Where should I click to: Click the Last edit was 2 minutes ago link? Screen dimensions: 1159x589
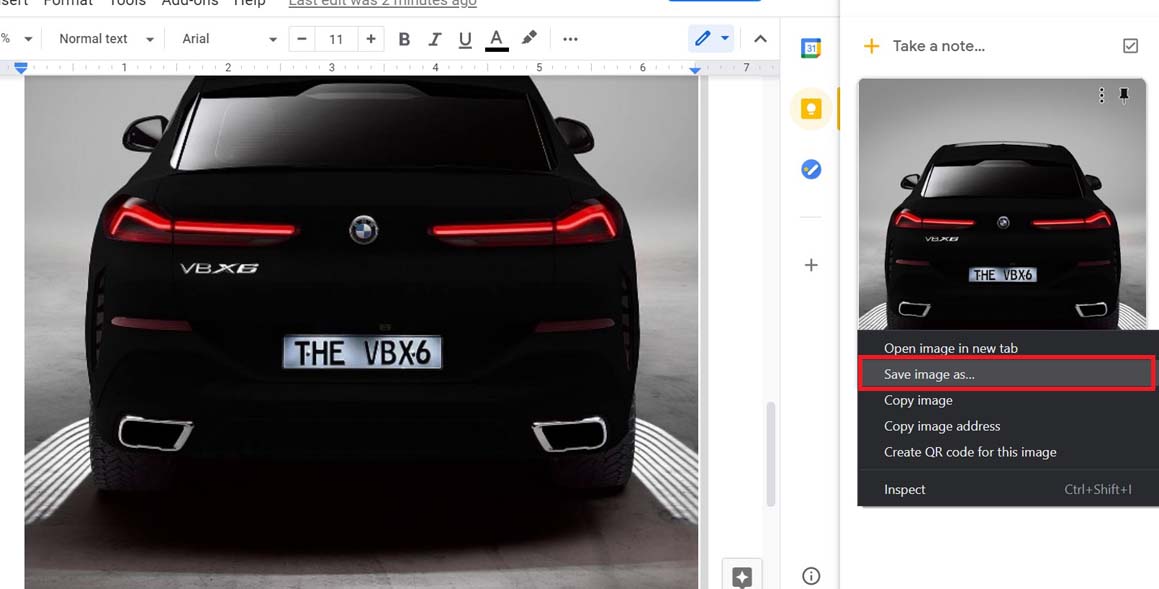pos(382,3)
